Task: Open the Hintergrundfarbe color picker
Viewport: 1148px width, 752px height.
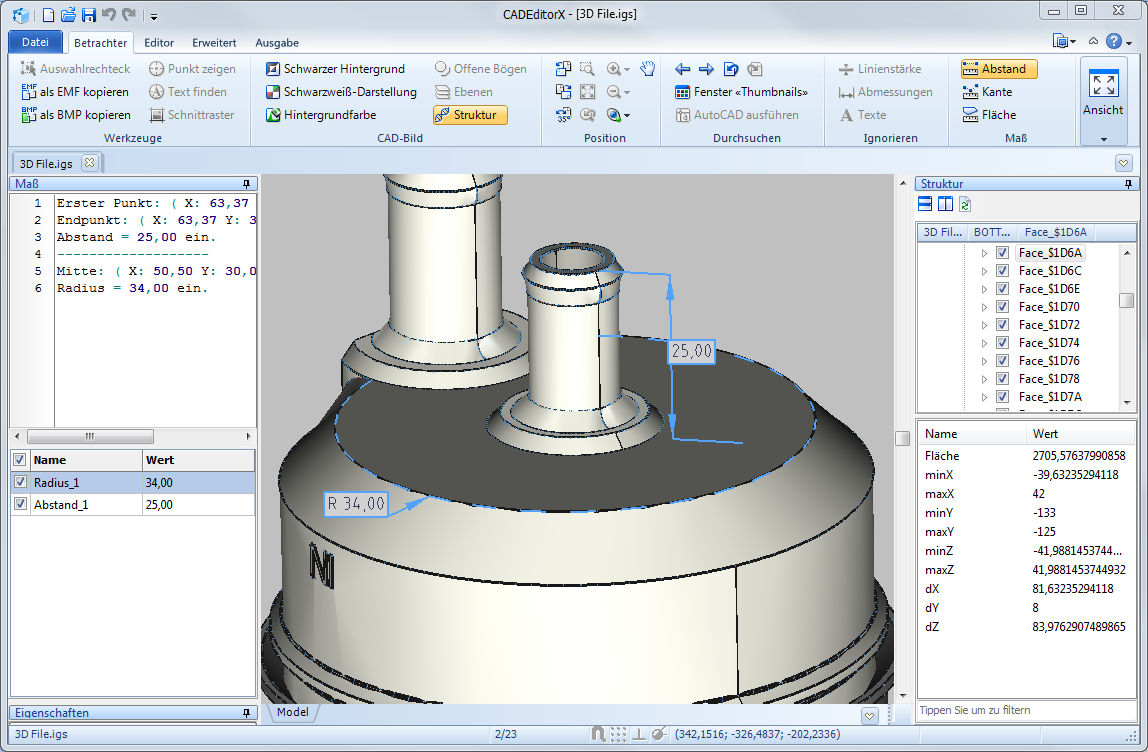Action: [320, 115]
